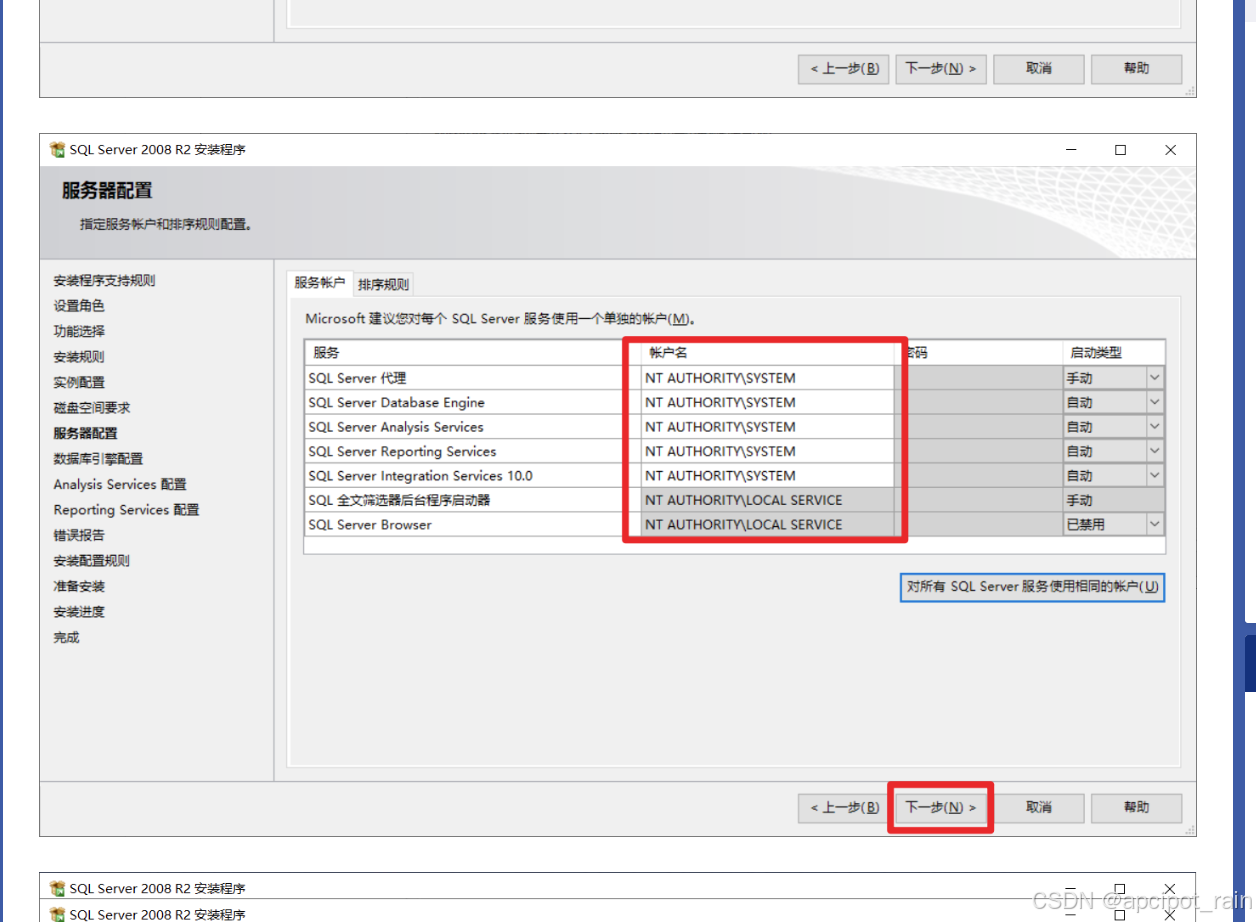
Task: Click Reporting Services 配置 in the step list
Action: 126,510
